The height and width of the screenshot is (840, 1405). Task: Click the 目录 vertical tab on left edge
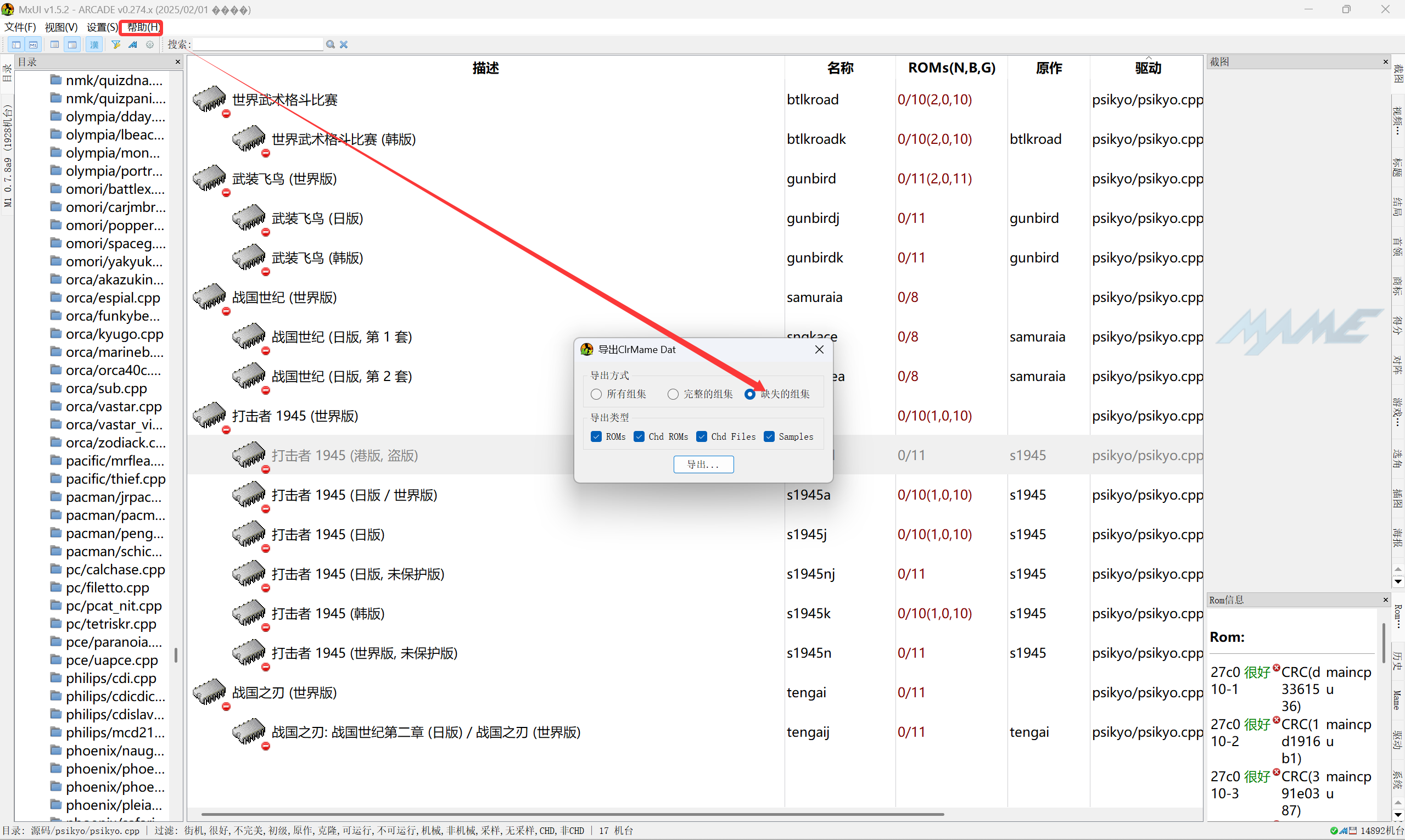[7, 72]
